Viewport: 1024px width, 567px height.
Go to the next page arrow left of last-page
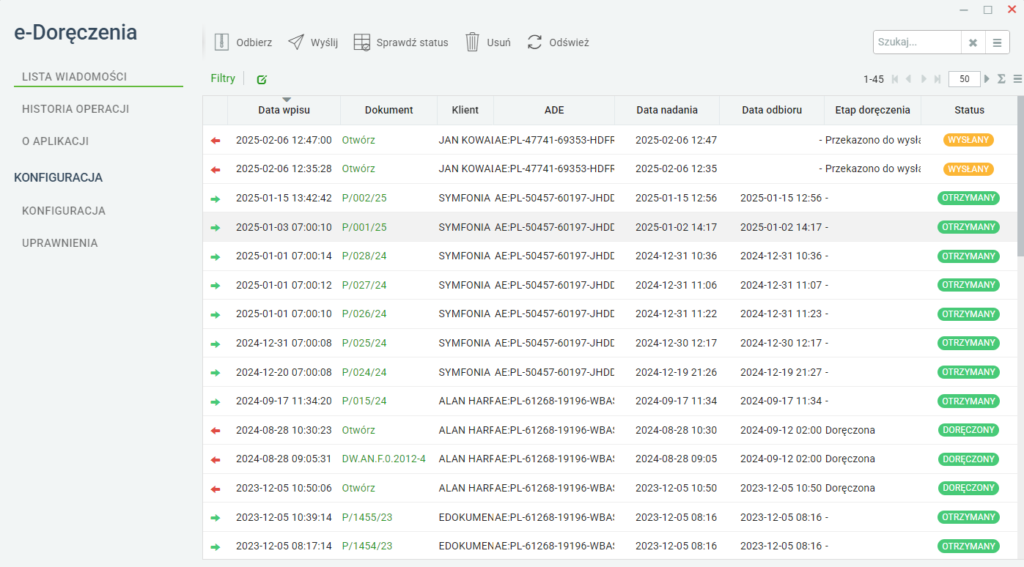coord(923,79)
